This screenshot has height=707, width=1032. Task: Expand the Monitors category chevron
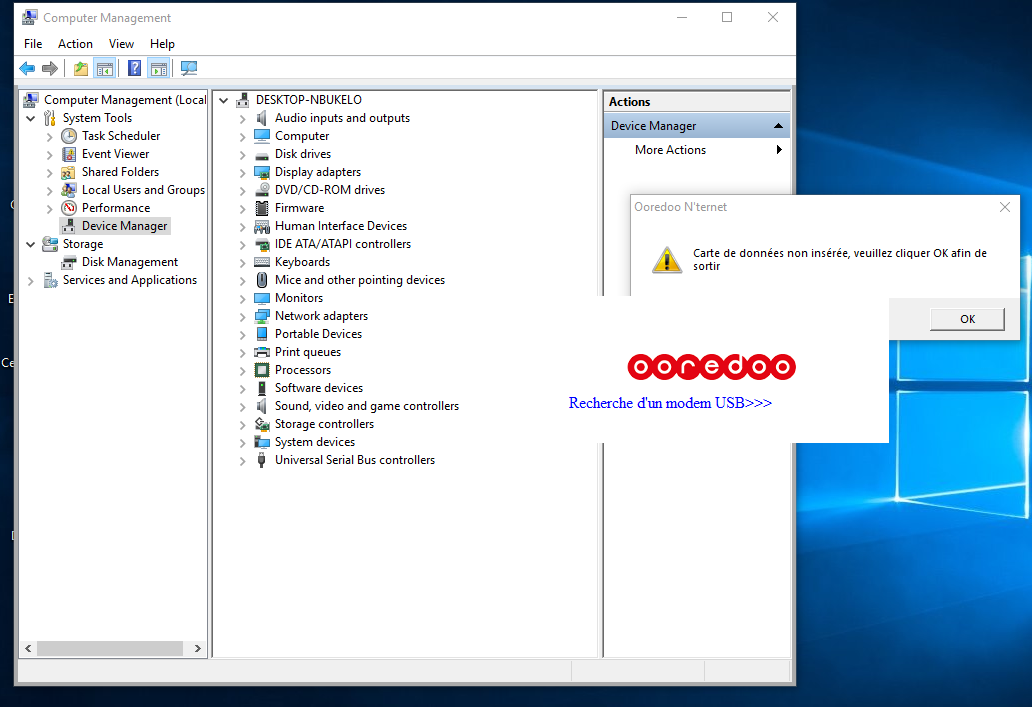tap(243, 299)
